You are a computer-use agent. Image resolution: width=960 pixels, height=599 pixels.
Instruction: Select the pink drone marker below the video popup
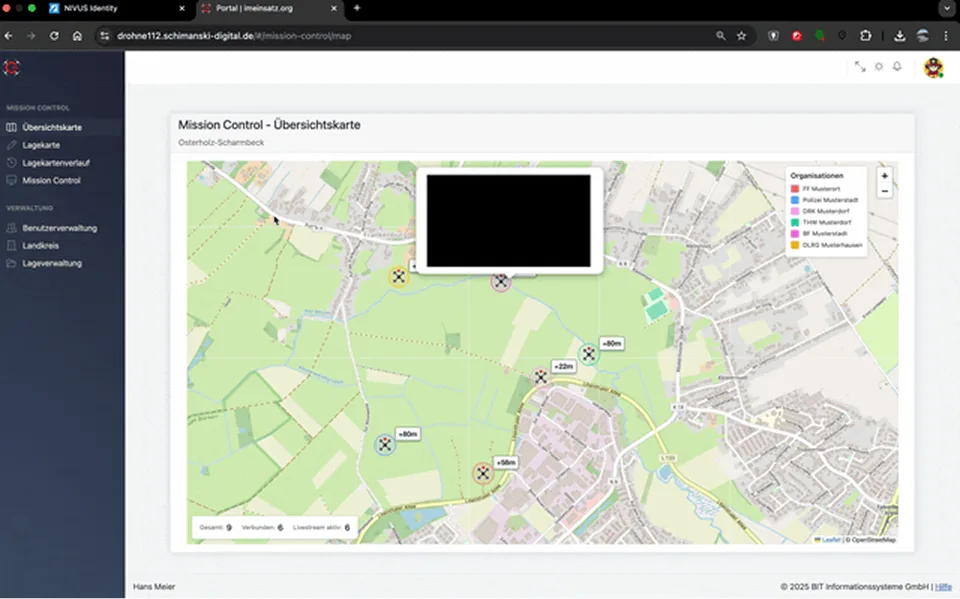click(x=501, y=282)
